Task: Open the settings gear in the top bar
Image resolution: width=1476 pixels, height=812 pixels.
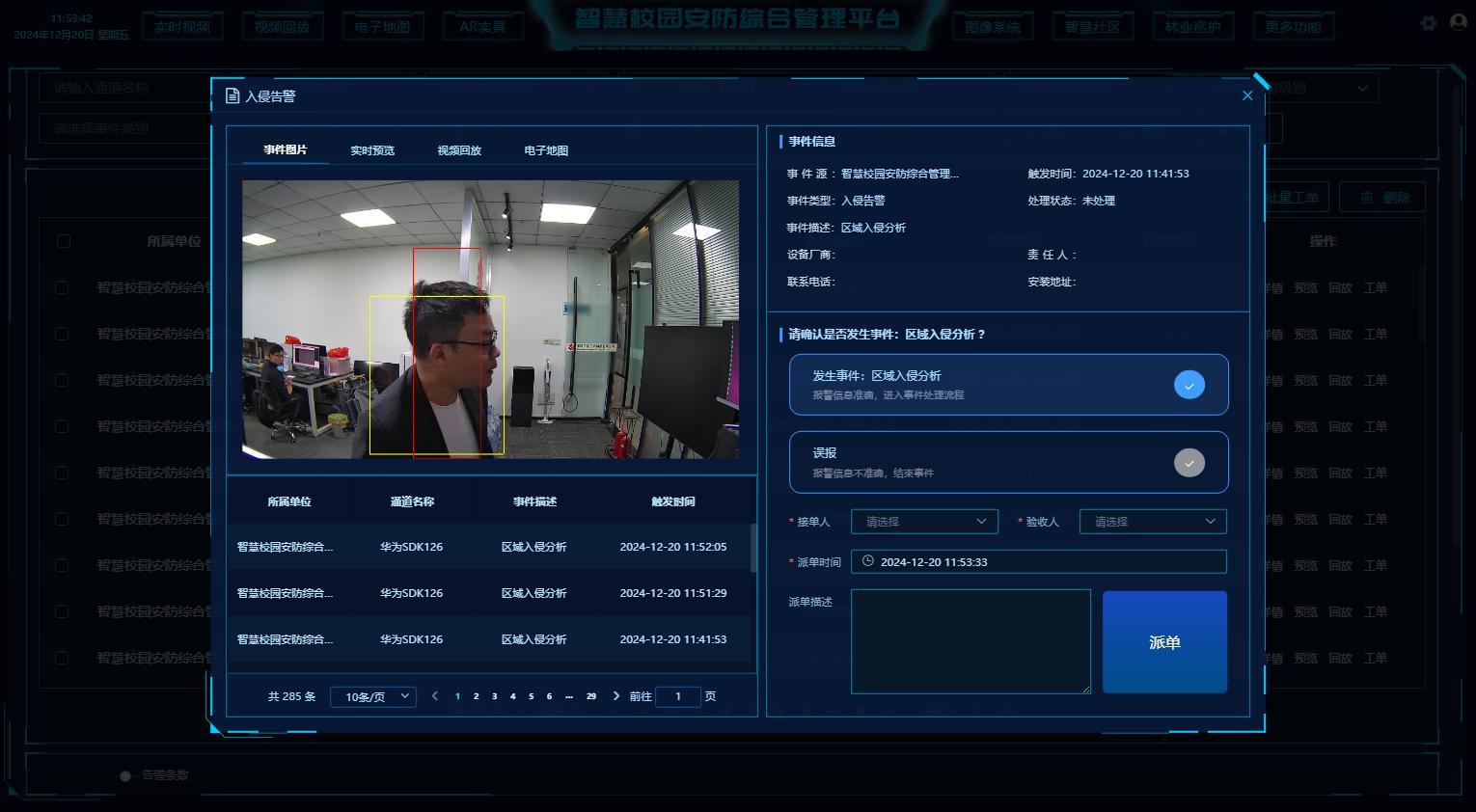Action: [x=1429, y=23]
